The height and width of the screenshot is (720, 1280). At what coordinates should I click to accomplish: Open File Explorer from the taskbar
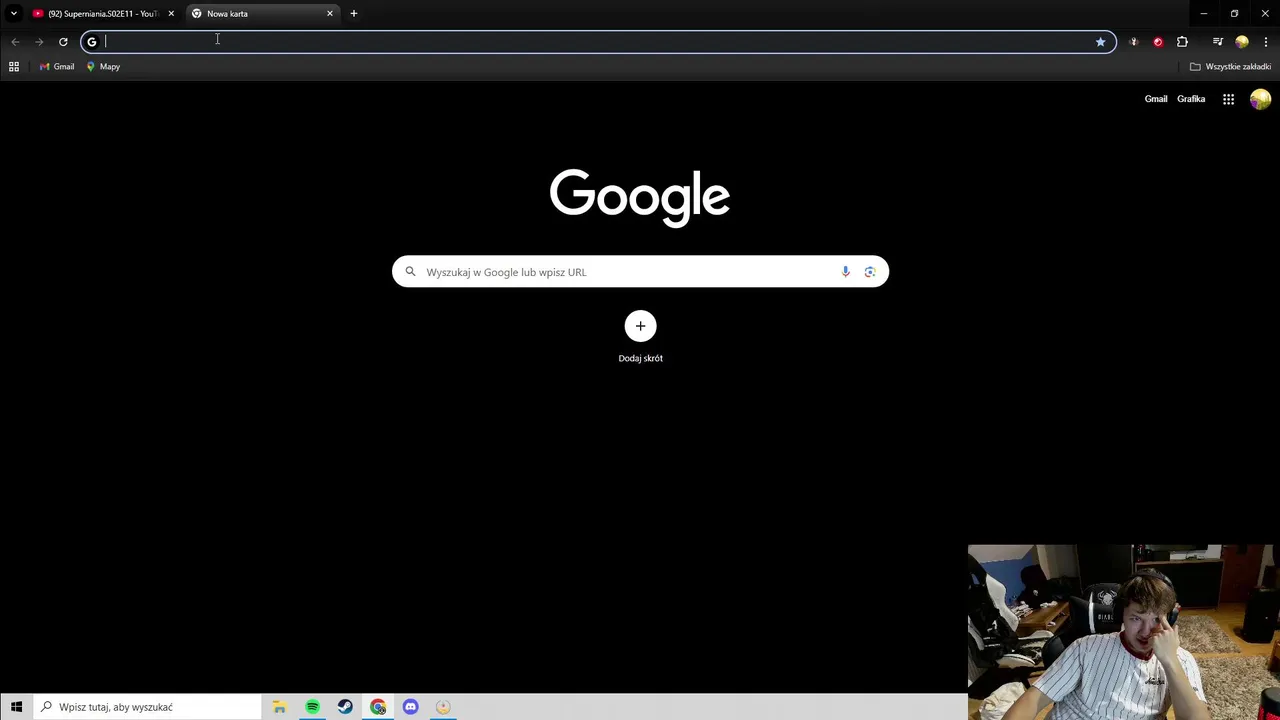click(x=279, y=707)
